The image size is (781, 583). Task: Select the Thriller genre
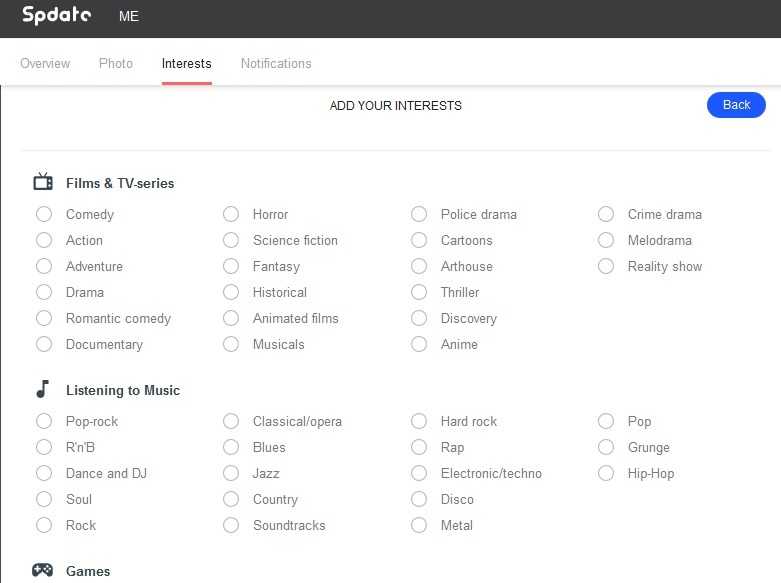(419, 292)
